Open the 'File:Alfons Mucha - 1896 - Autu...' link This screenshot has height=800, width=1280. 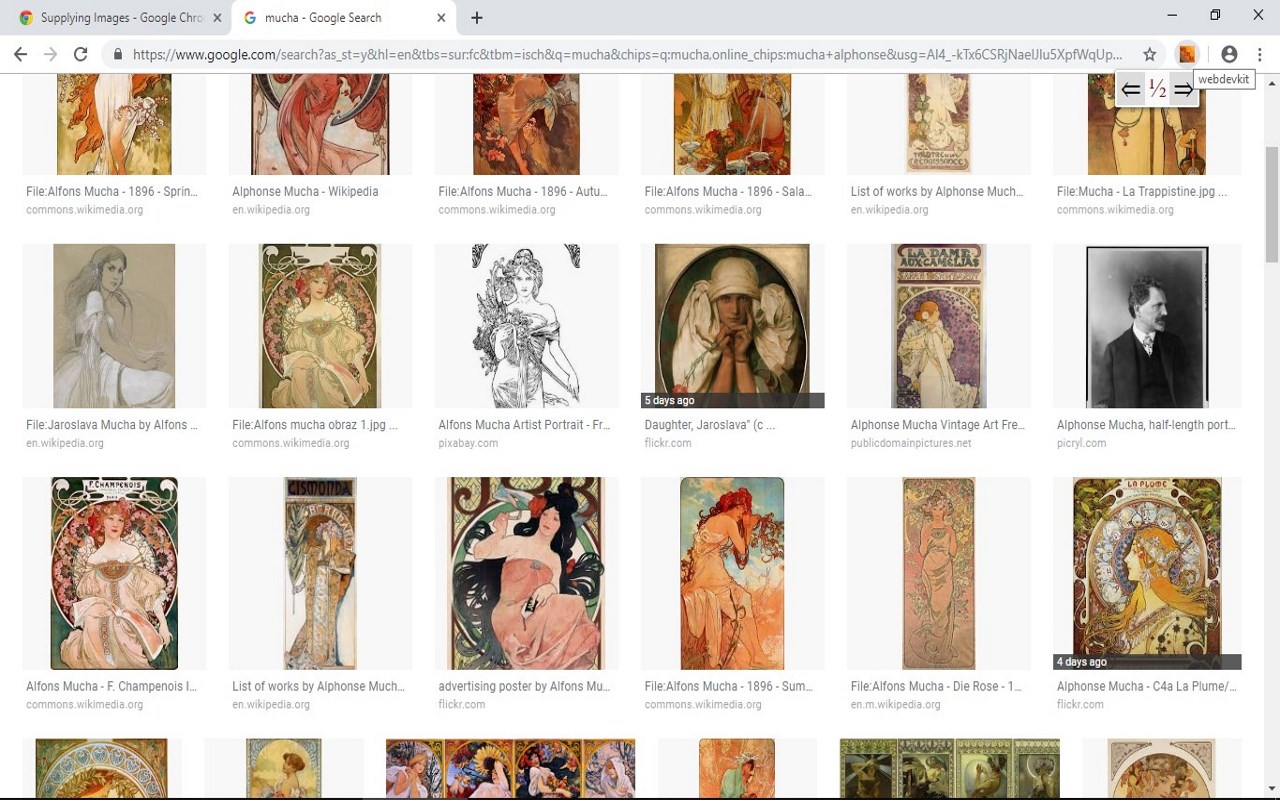[x=523, y=191]
